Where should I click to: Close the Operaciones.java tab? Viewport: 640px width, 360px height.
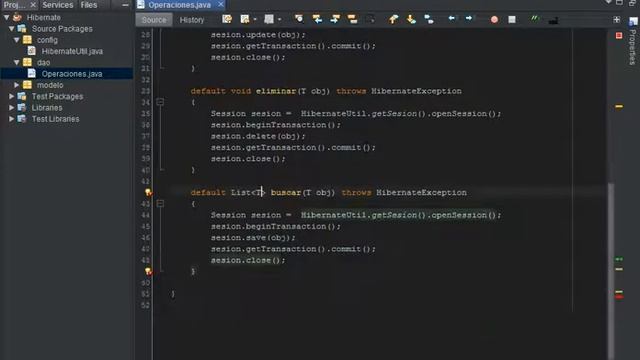click(x=220, y=4)
